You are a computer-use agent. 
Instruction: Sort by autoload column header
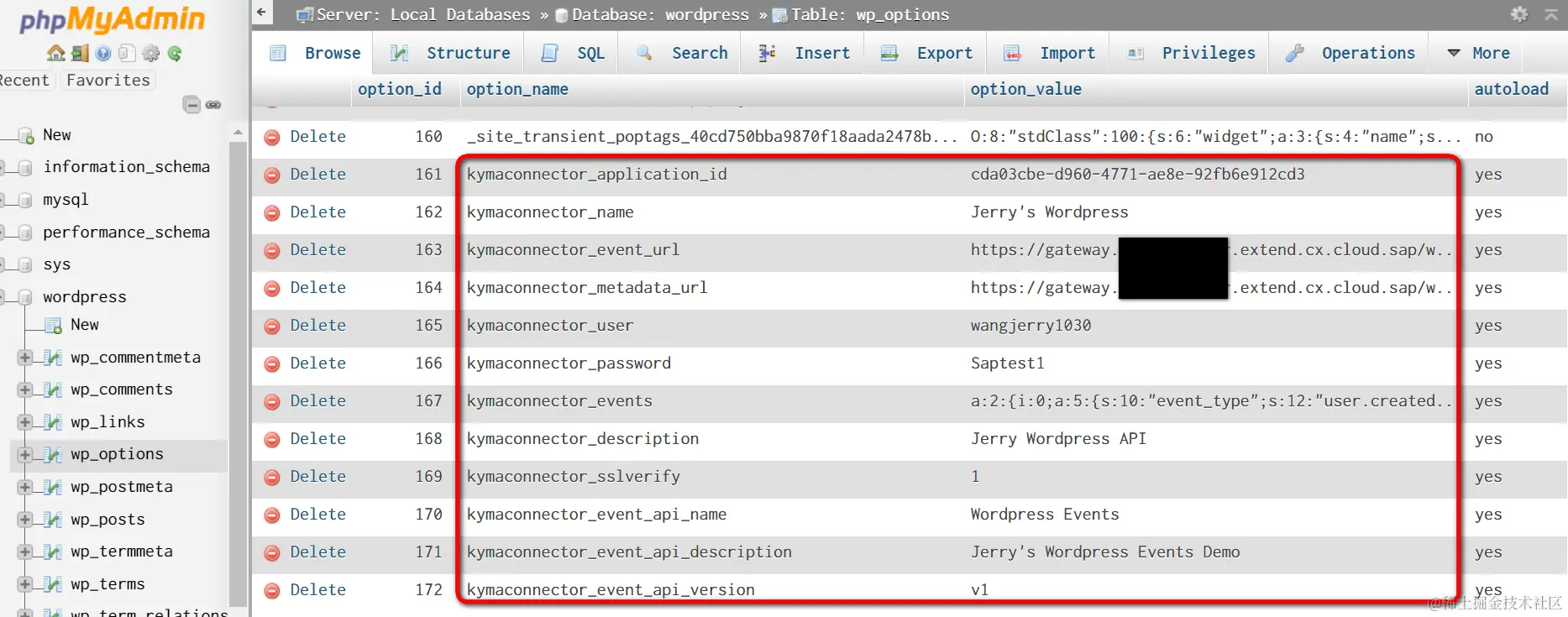point(1511,89)
